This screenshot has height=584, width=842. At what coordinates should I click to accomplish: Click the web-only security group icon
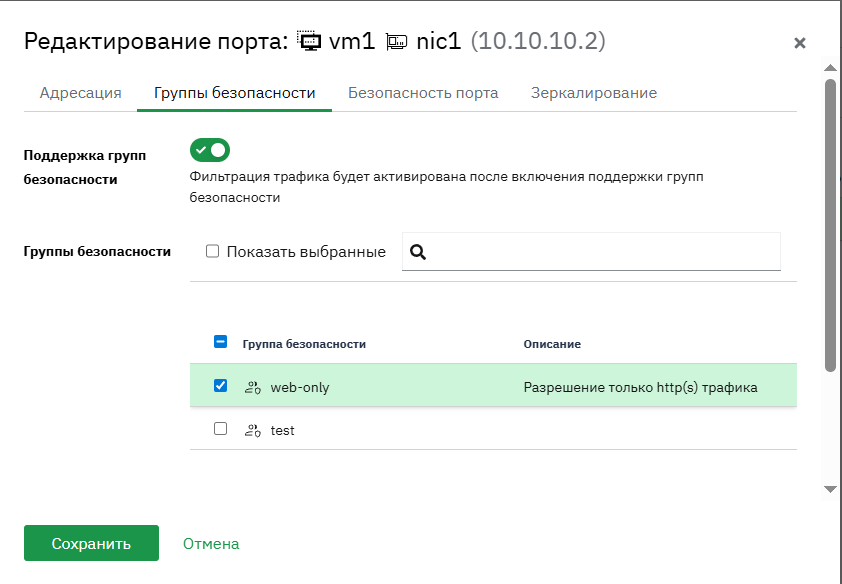pos(252,387)
